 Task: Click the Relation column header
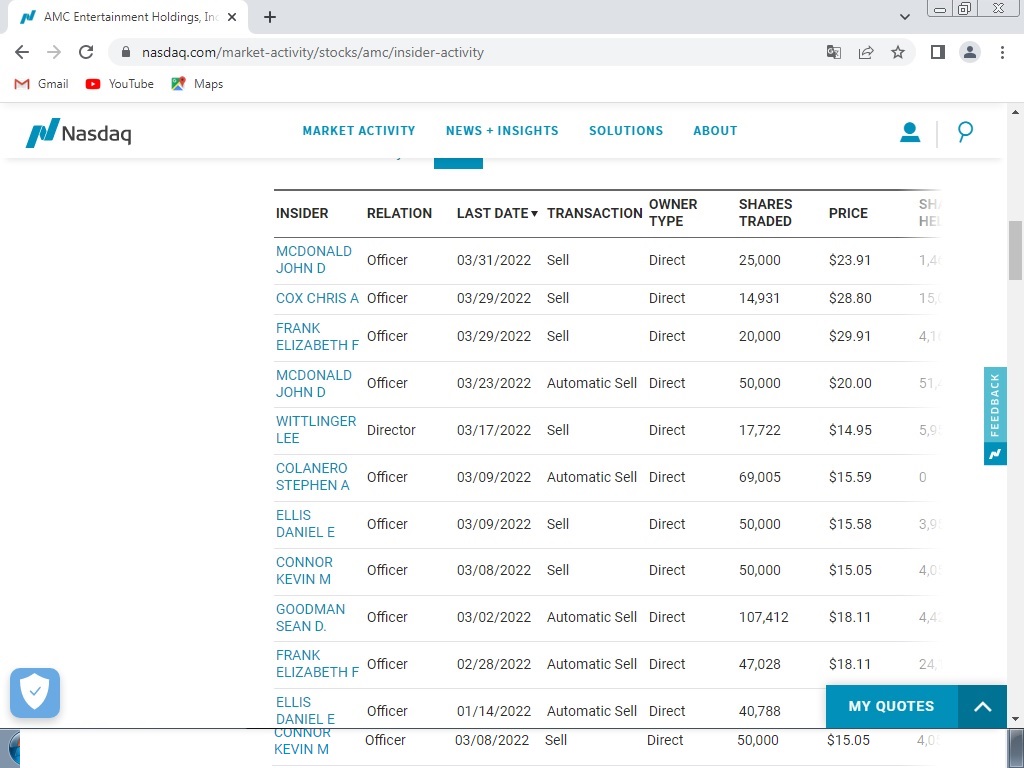pos(399,213)
